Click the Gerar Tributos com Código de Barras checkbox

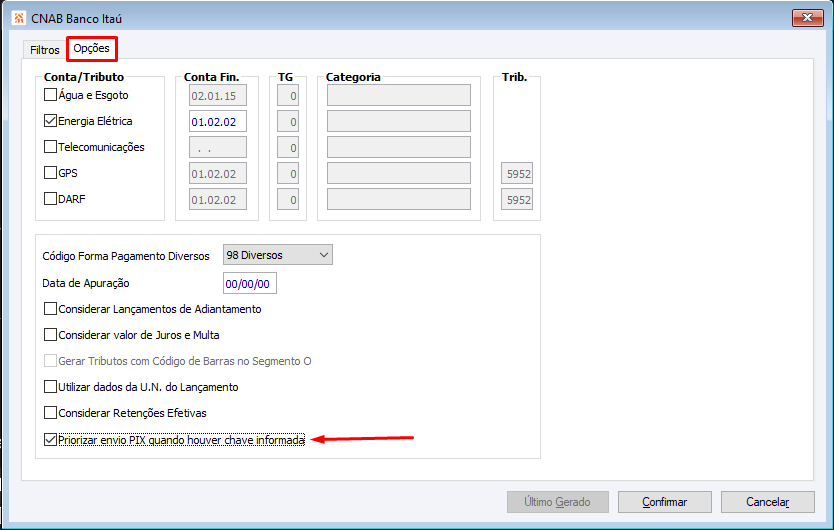pyautogui.click(x=50, y=361)
